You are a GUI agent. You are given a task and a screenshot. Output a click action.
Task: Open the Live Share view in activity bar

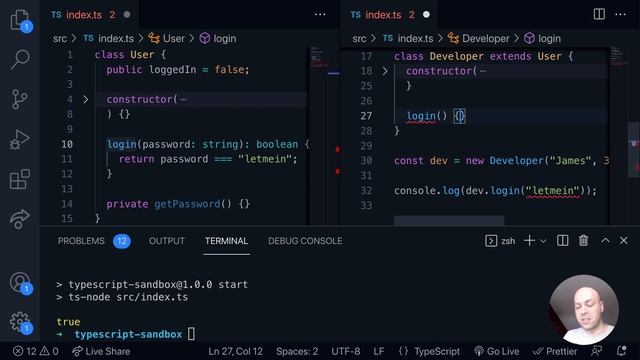coord(20,219)
